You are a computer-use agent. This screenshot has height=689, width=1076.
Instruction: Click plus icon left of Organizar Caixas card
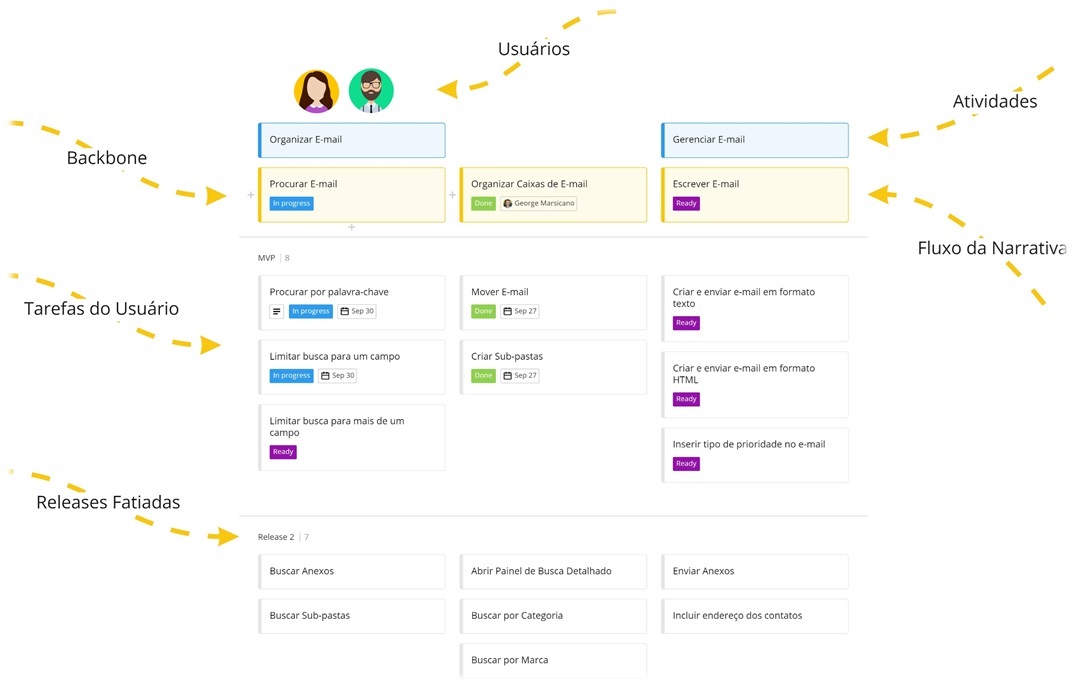point(452,195)
